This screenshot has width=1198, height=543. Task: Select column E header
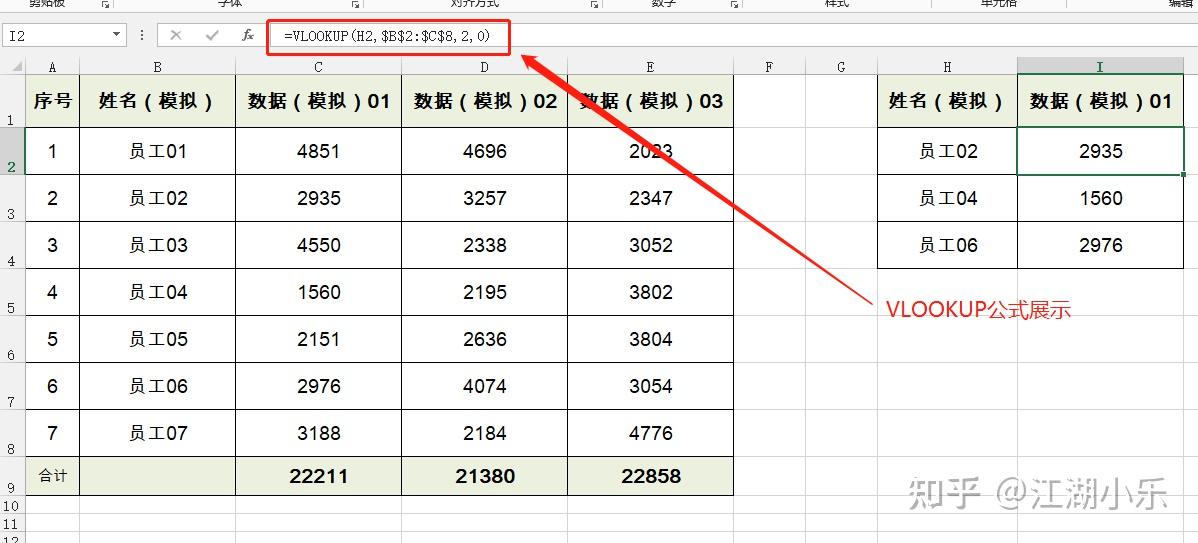tap(650, 67)
